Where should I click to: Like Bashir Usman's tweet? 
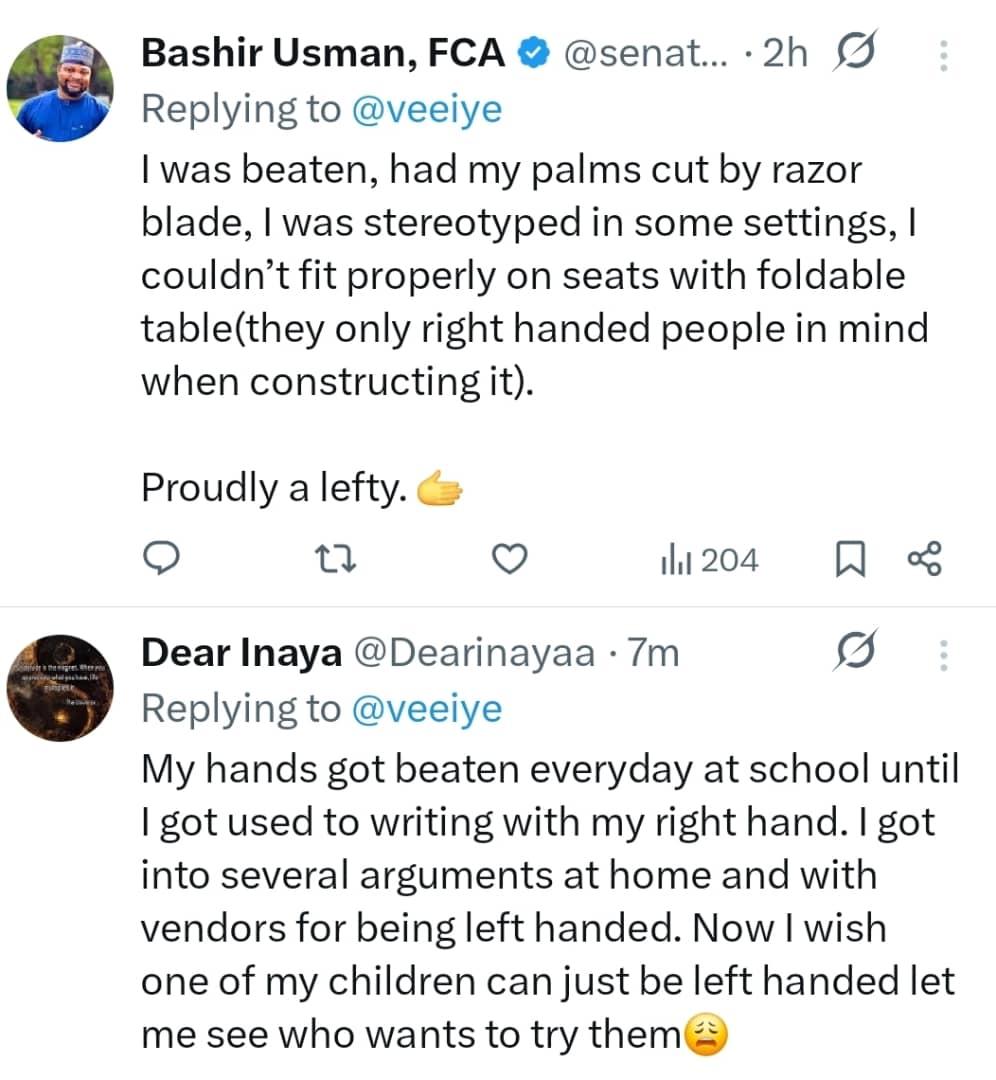(x=509, y=558)
